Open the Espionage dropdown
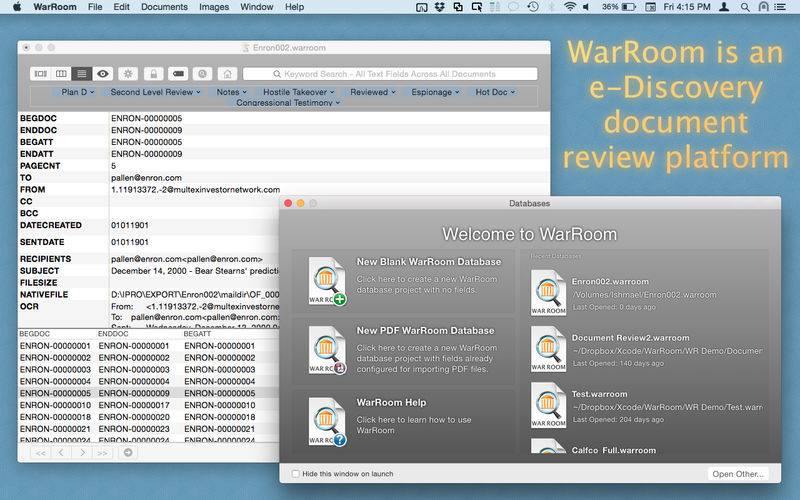Screen dimensions: 800x500 click(433, 92)
